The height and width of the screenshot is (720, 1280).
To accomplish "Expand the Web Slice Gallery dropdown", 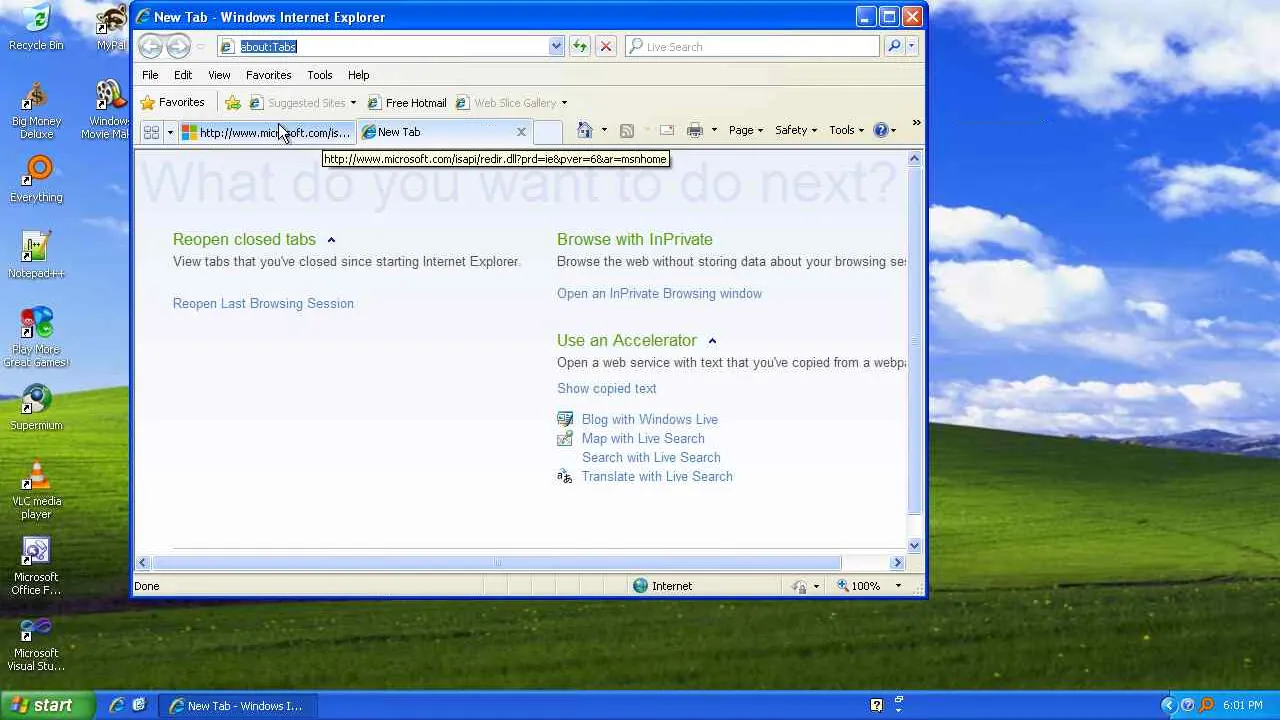I will [564, 103].
